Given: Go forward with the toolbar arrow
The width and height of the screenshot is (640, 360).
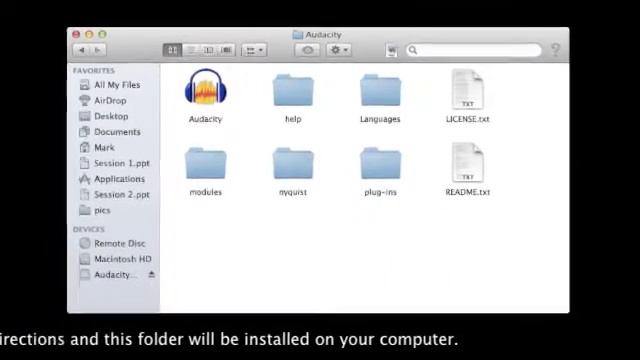Looking at the screenshot, I should tap(98, 50).
